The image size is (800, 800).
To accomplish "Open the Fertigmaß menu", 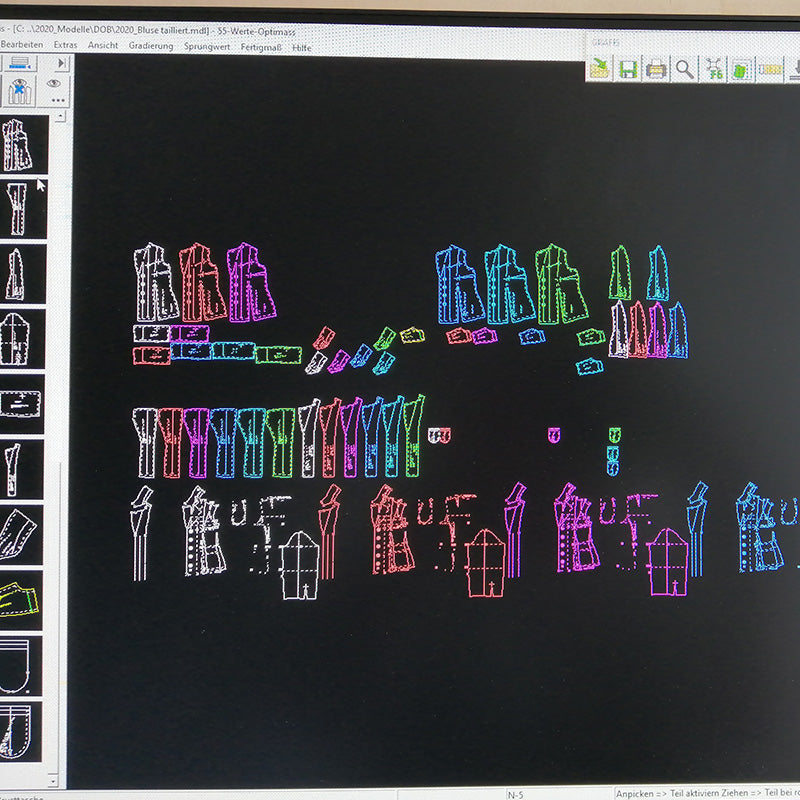I will click(258, 46).
